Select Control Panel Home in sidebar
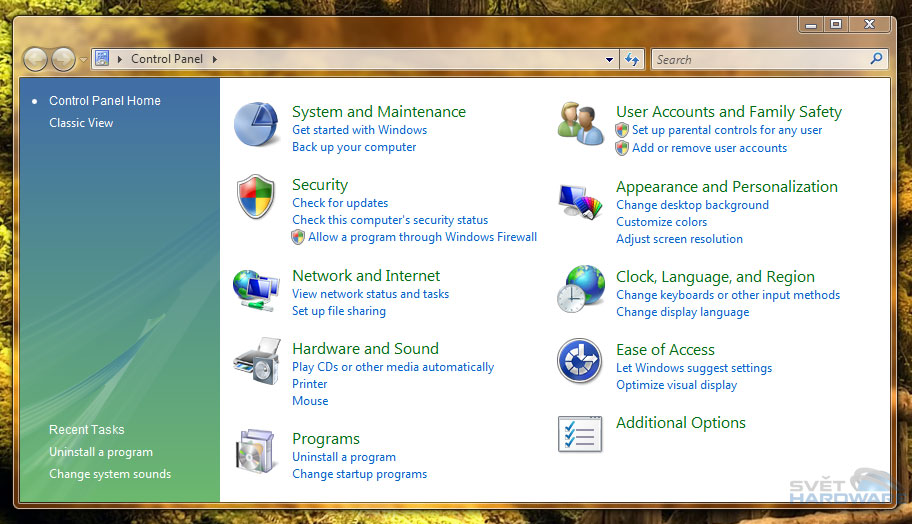This screenshot has height=524, width=912. [104, 101]
